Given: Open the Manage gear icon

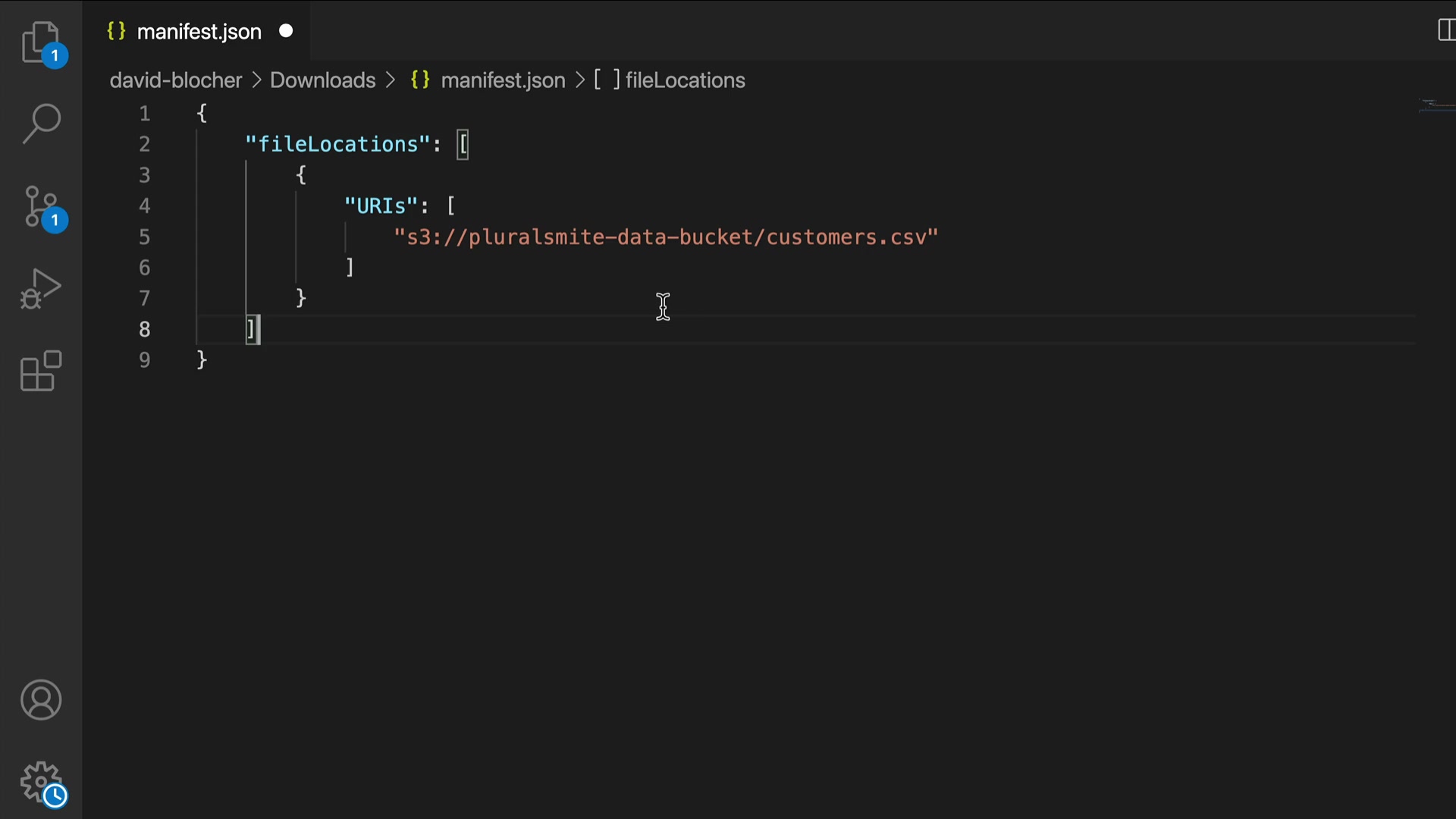Looking at the screenshot, I should coord(41,783).
